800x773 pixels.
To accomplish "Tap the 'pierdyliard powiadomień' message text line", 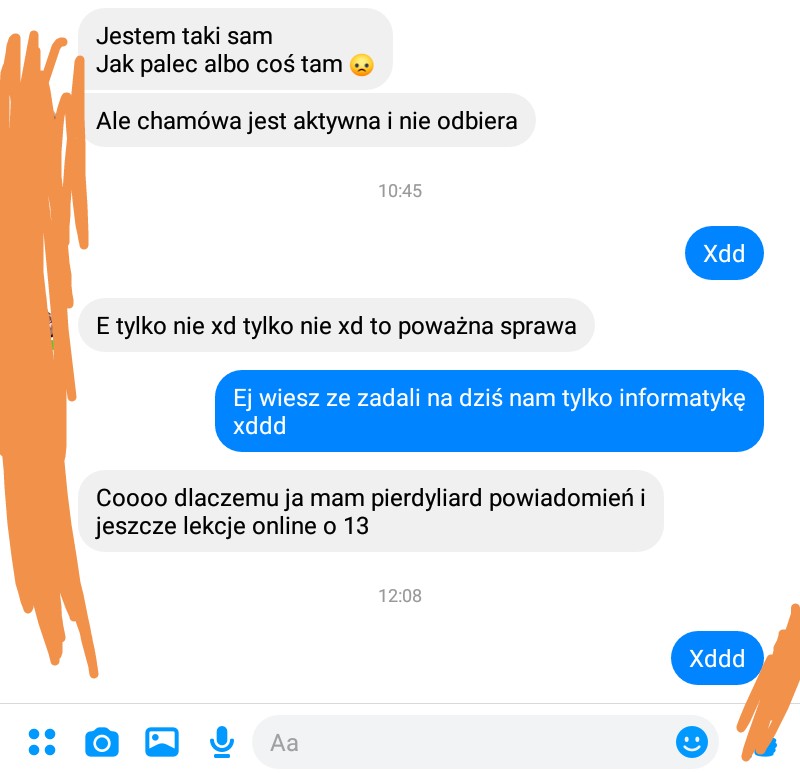I will [x=370, y=498].
